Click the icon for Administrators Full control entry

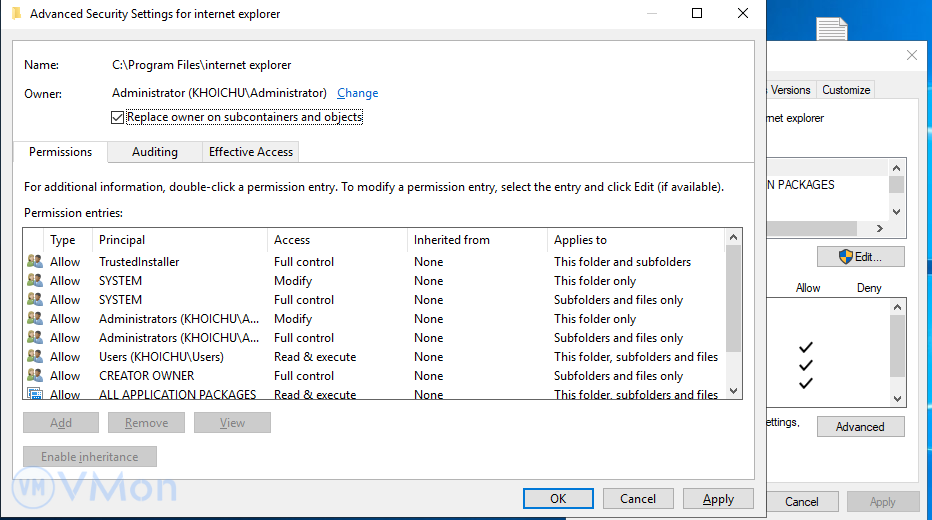click(35, 338)
